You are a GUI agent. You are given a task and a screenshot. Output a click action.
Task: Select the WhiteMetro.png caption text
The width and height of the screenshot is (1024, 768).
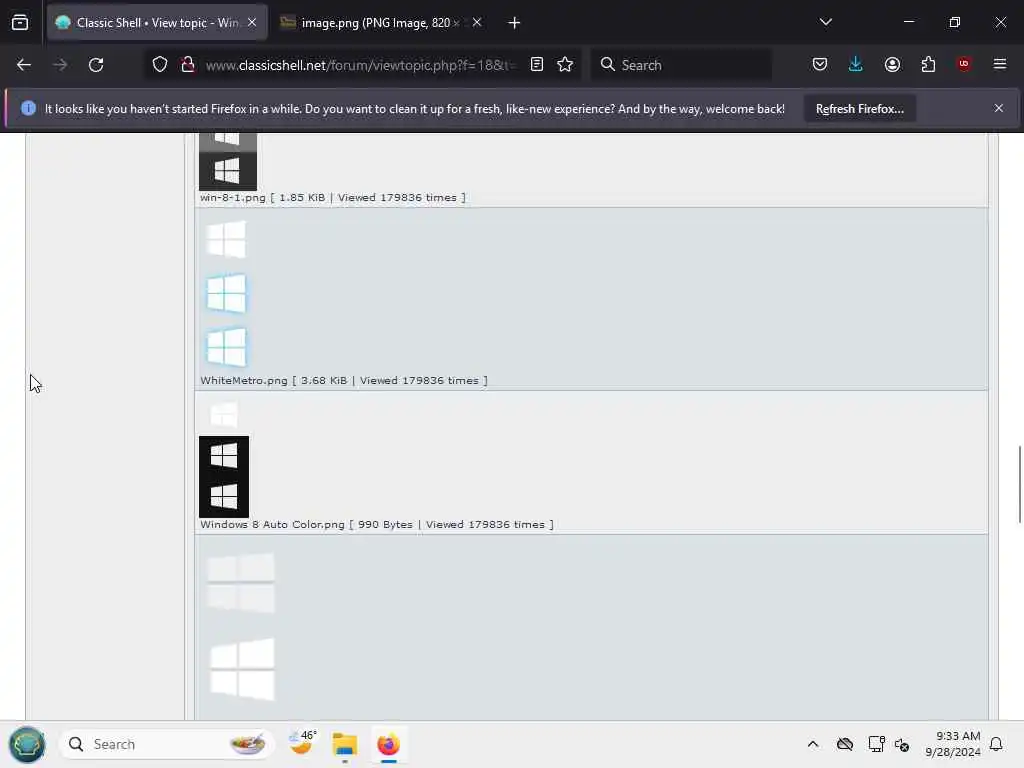point(344,380)
